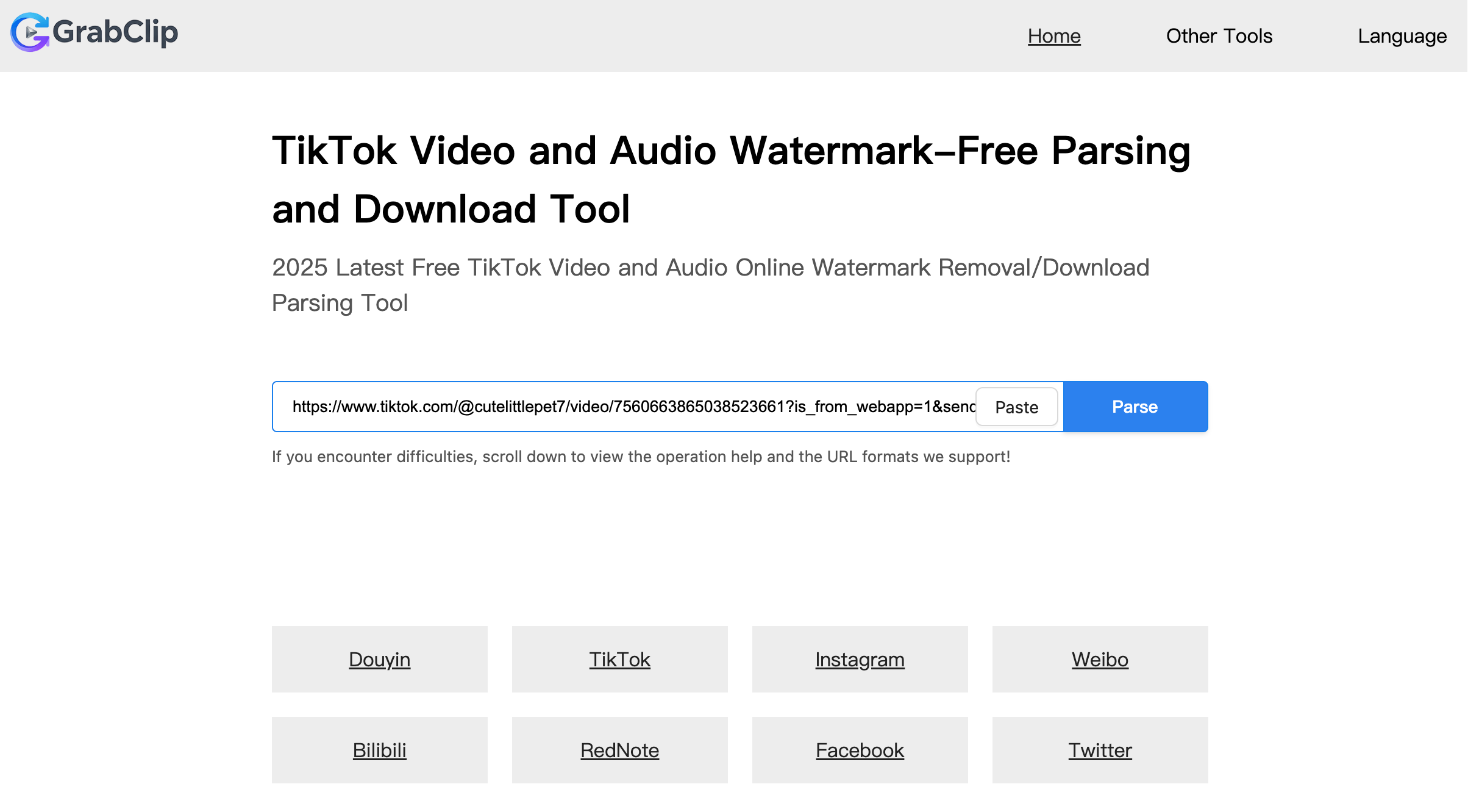Open the Home menu link

pos(1053,36)
